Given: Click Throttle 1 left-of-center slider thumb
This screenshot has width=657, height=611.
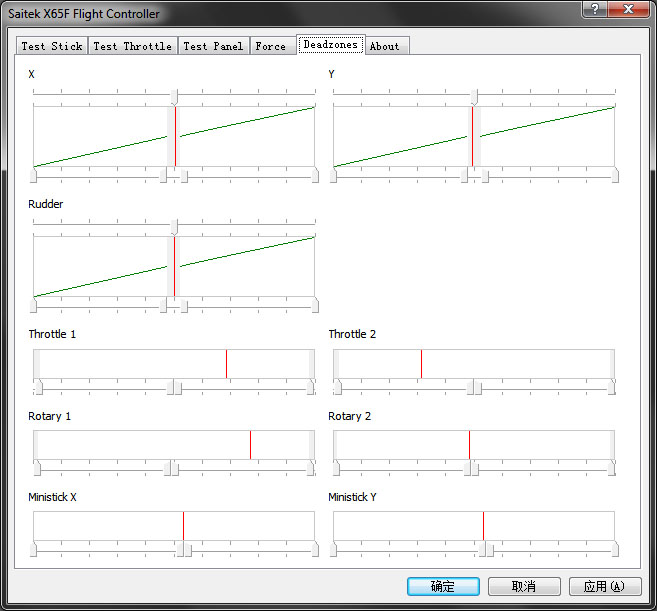Looking at the screenshot, I should 170,387.
